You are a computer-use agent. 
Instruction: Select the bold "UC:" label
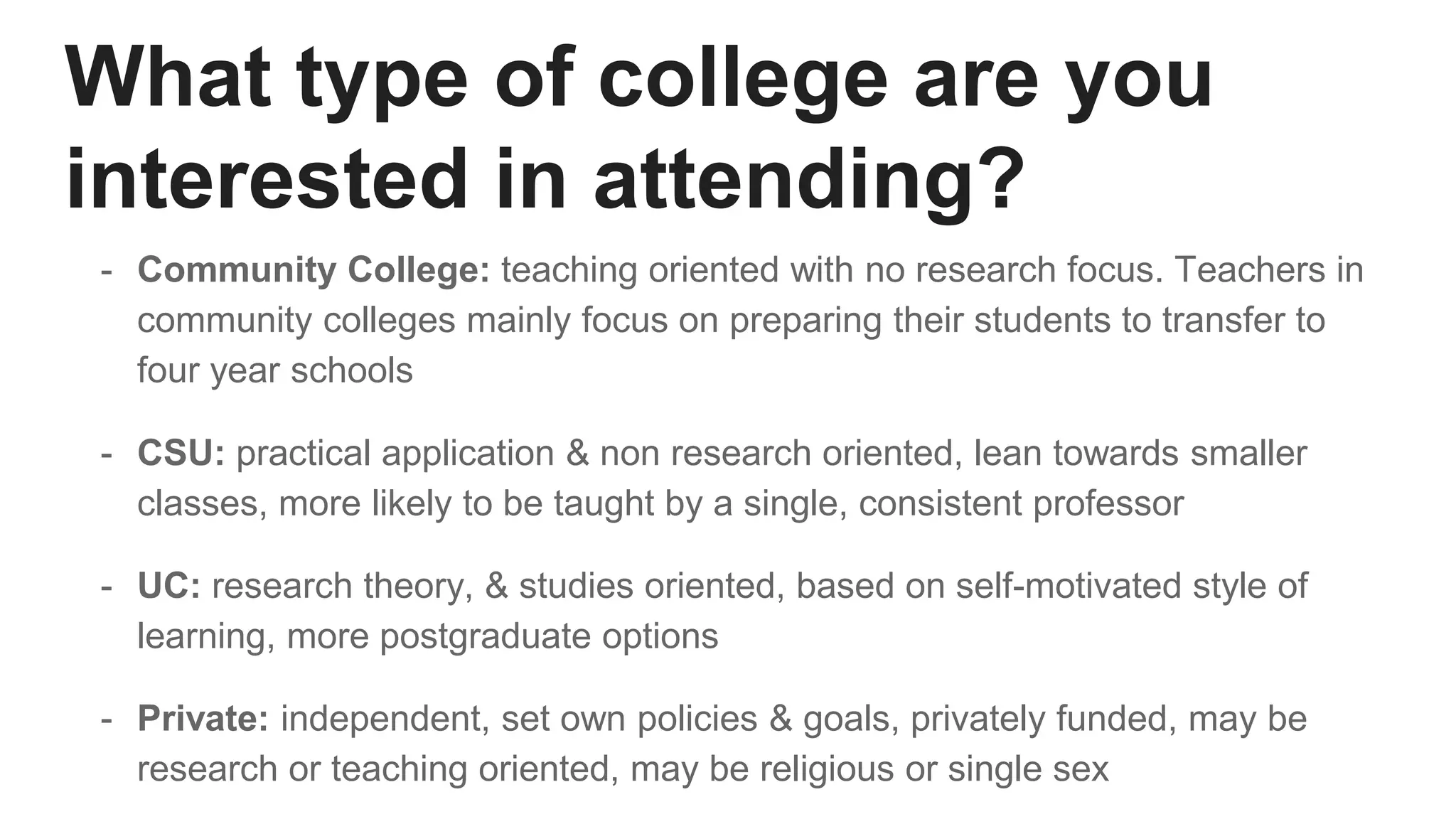pyautogui.click(x=169, y=586)
